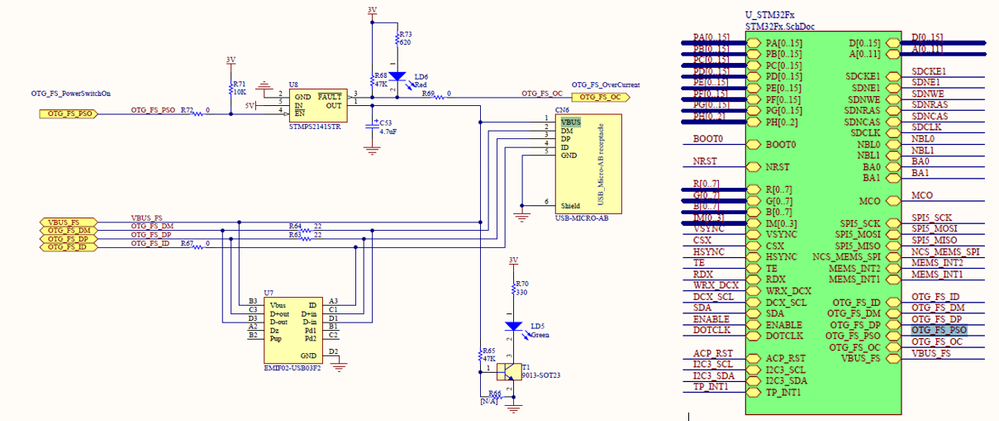The width and height of the screenshot is (999, 421).
Task: Click the green LED symbol LD5
Action: [x=514, y=326]
